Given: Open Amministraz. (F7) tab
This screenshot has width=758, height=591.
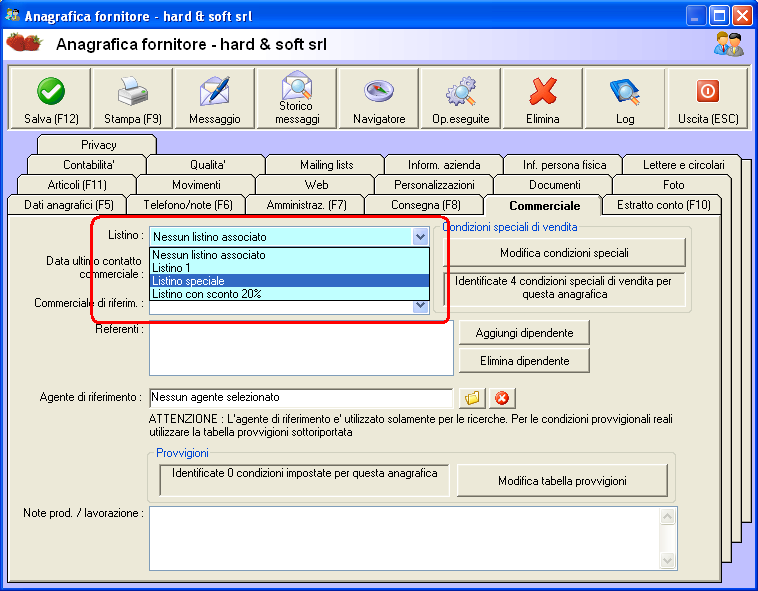Looking at the screenshot, I should 306,205.
